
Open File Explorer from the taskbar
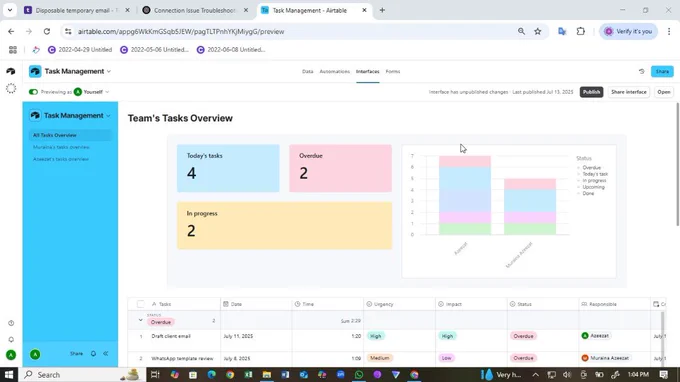267,375
